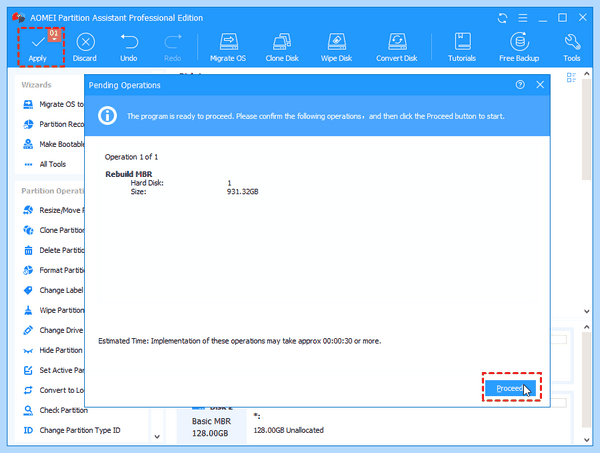This screenshot has width=600, height=453.
Task: Choose Convert to Logical in sidebar
Action: 54,390
